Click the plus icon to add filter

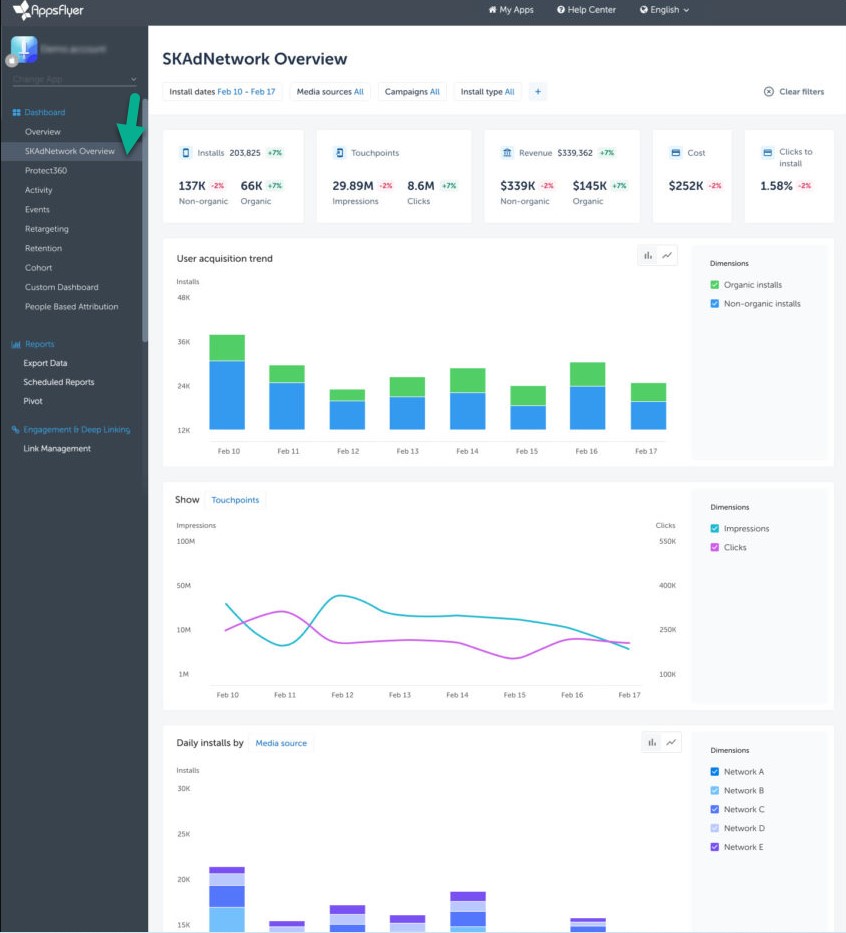pos(537,92)
